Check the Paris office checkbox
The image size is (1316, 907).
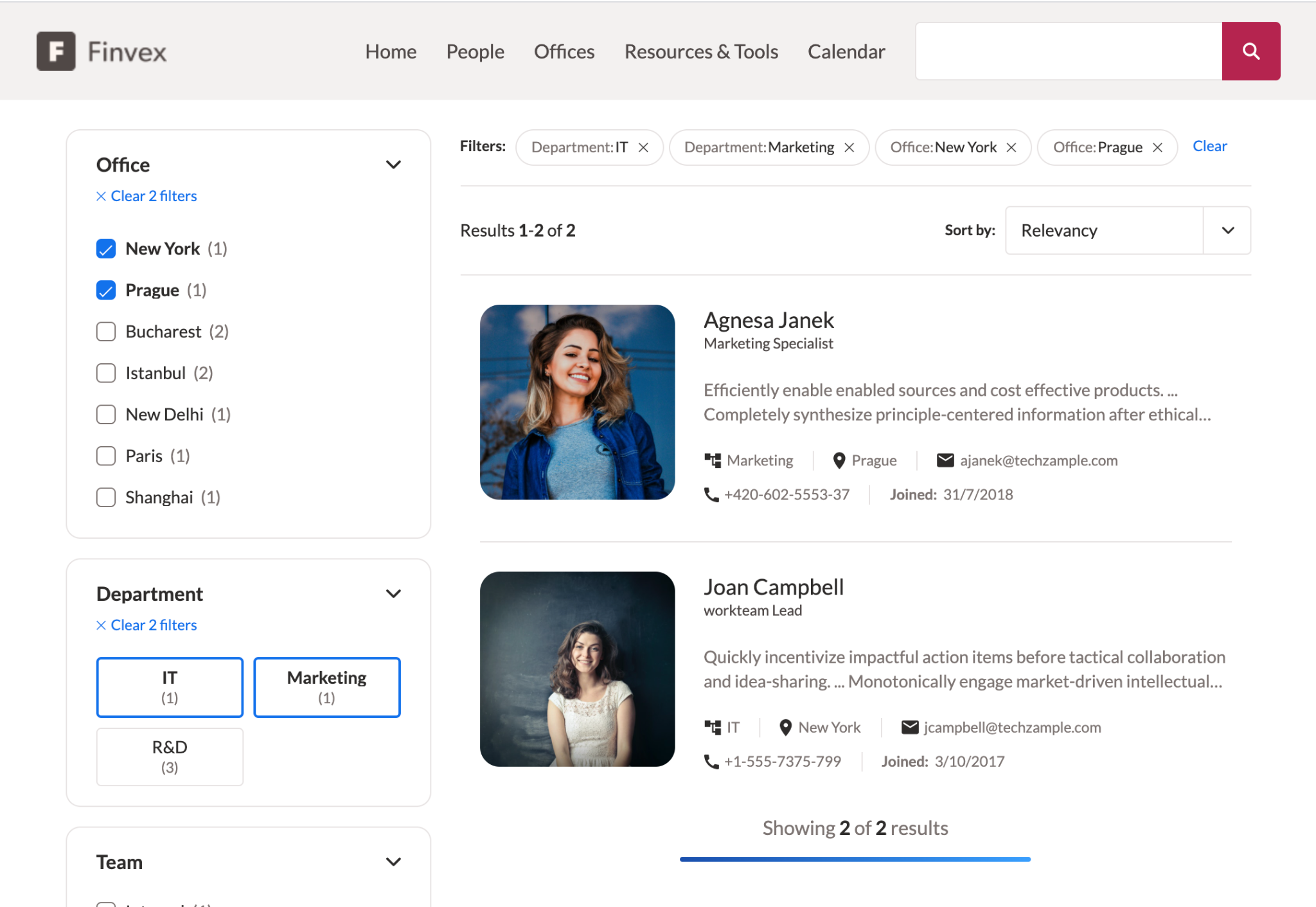click(x=106, y=456)
